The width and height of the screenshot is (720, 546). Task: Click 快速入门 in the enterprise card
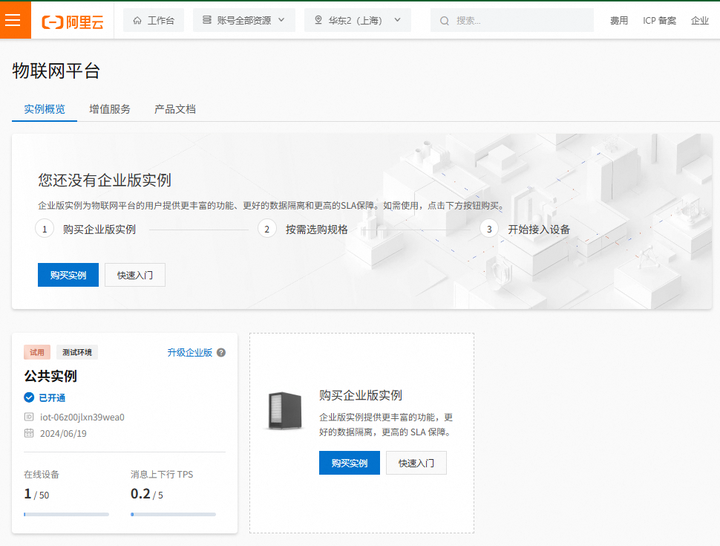tap(416, 463)
